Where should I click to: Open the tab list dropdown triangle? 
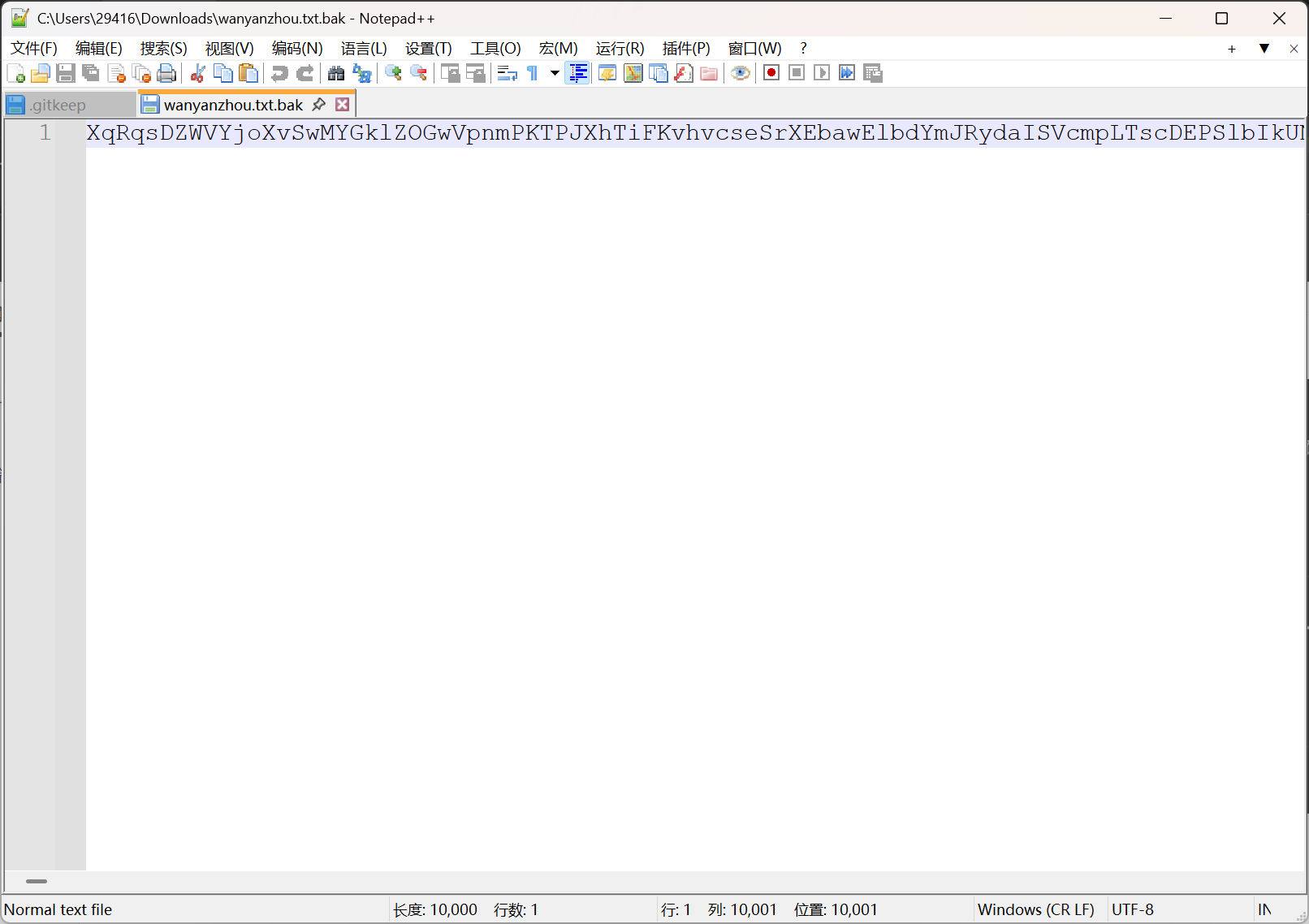tap(1264, 49)
